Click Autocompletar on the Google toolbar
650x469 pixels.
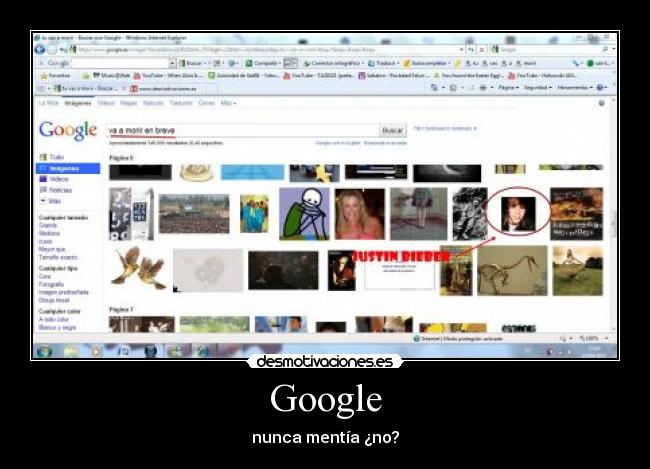(425, 63)
